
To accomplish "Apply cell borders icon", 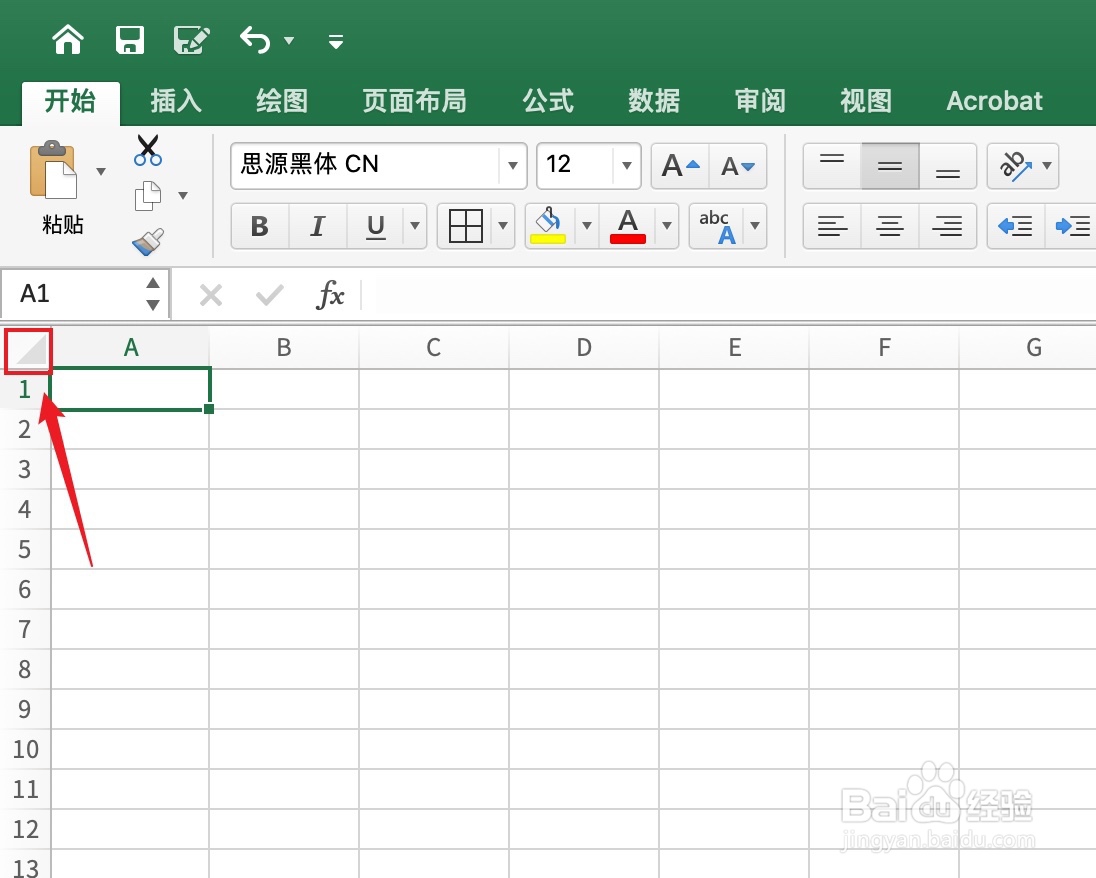I will pyautogui.click(x=466, y=226).
